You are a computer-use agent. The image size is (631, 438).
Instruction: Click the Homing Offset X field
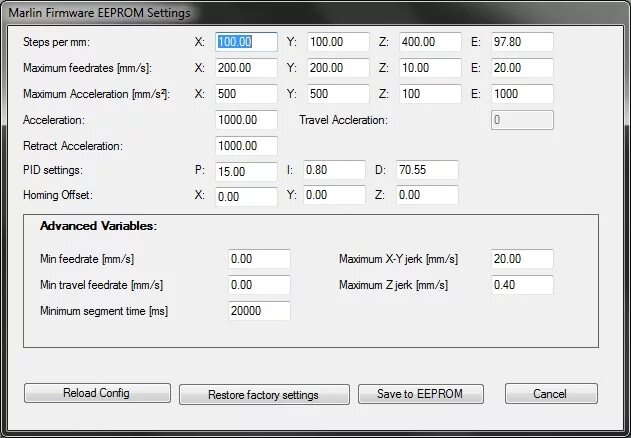pos(246,197)
